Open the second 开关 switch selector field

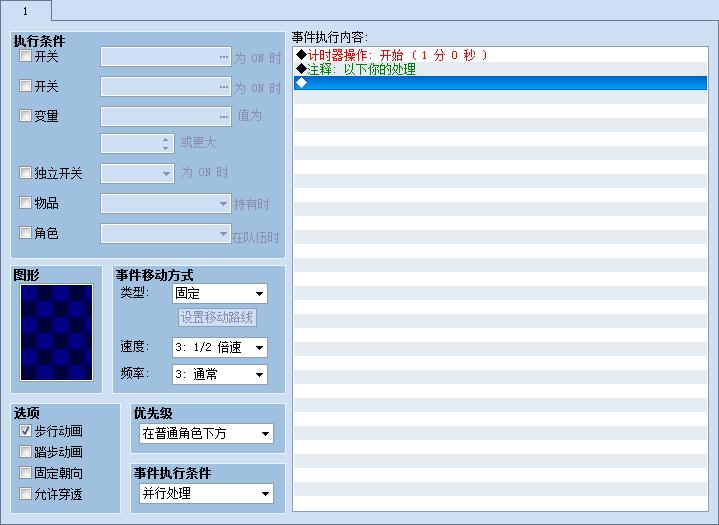click(166, 87)
